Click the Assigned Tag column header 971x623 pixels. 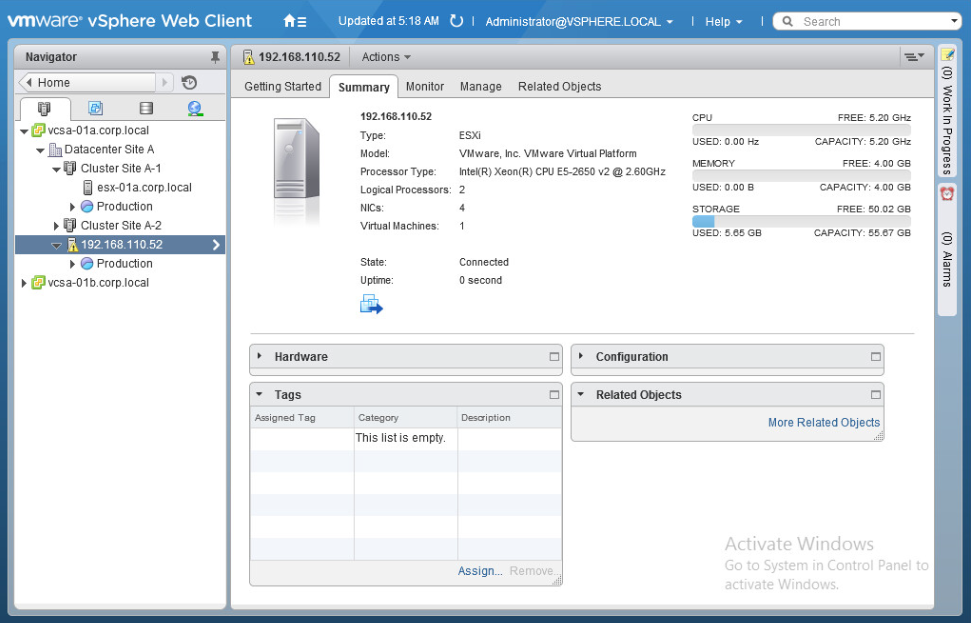302,418
